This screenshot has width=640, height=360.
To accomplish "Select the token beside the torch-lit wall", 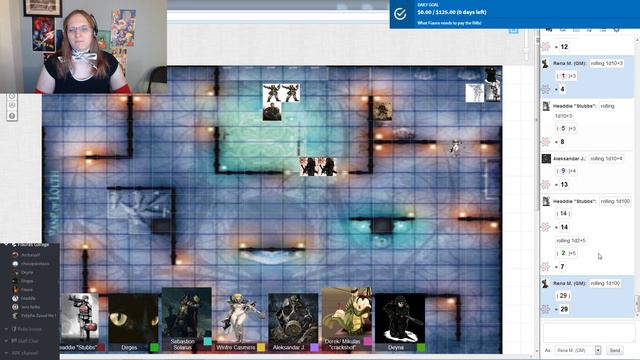I will point(382,111).
